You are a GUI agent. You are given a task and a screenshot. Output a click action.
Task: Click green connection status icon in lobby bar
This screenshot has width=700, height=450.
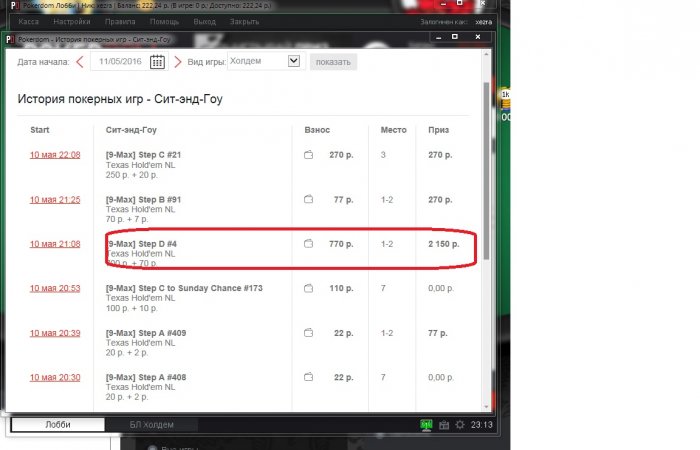426,425
